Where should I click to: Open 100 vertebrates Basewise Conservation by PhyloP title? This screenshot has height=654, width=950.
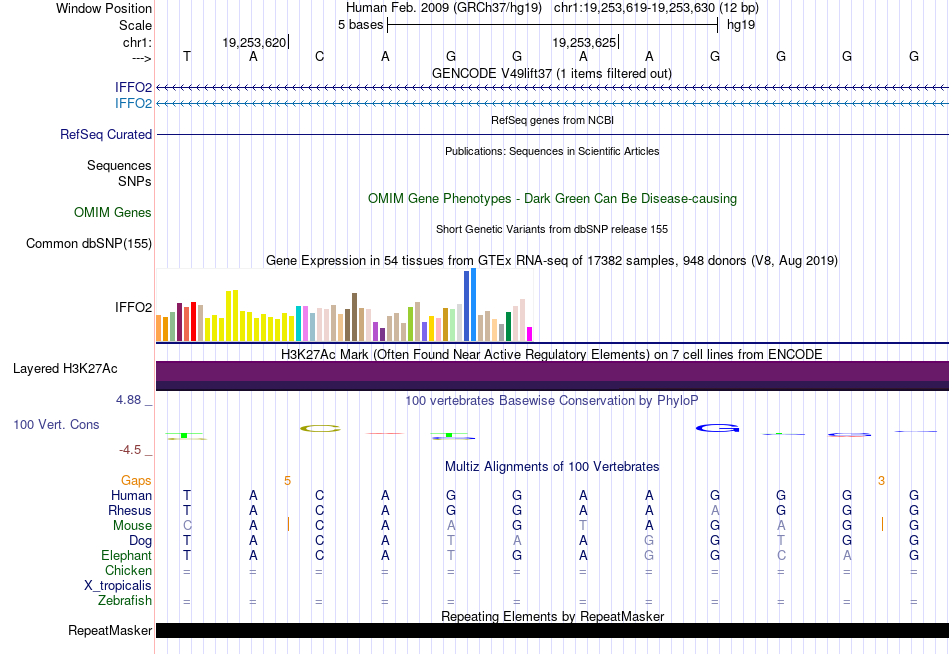pos(552,400)
